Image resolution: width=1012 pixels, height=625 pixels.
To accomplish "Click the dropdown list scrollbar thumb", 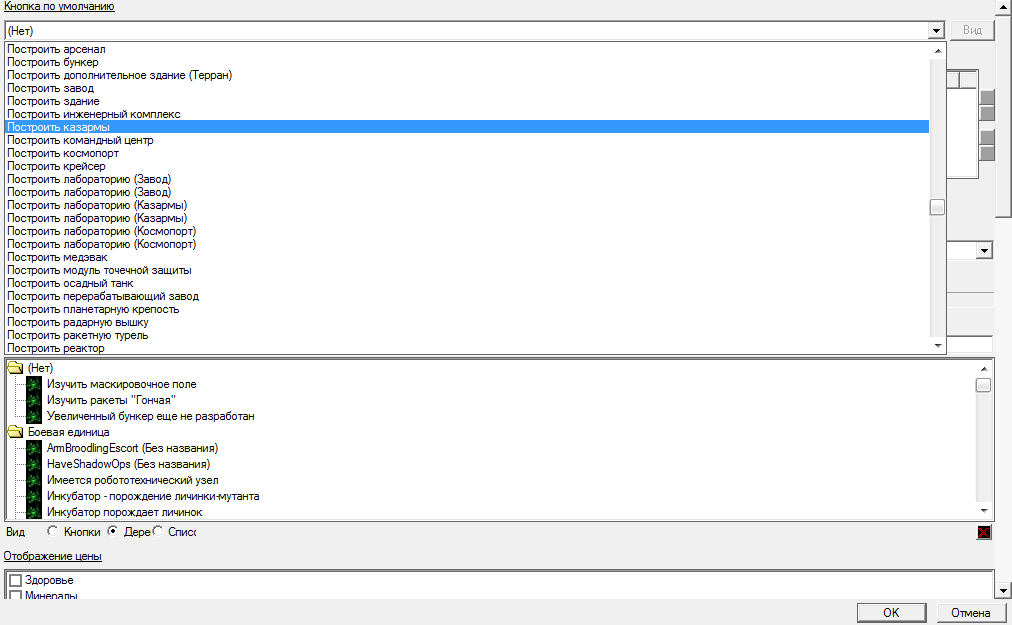I will point(937,207).
